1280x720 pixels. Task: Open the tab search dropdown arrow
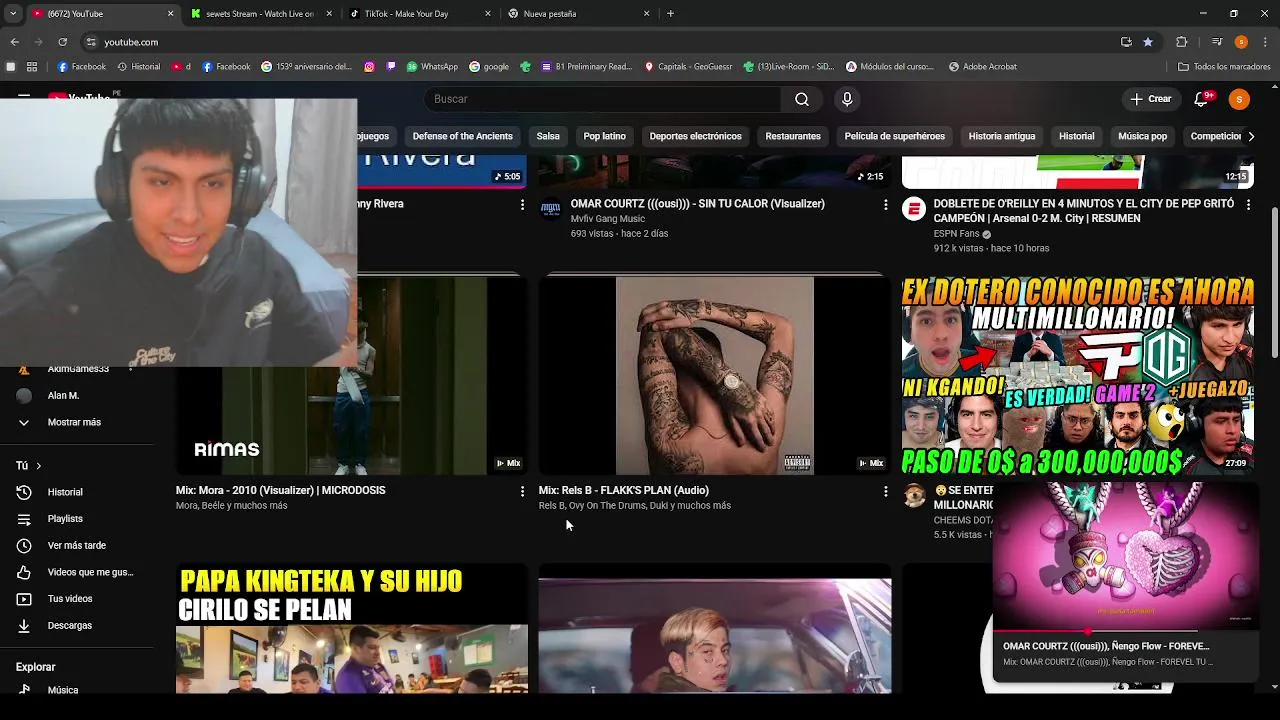pos(13,14)
